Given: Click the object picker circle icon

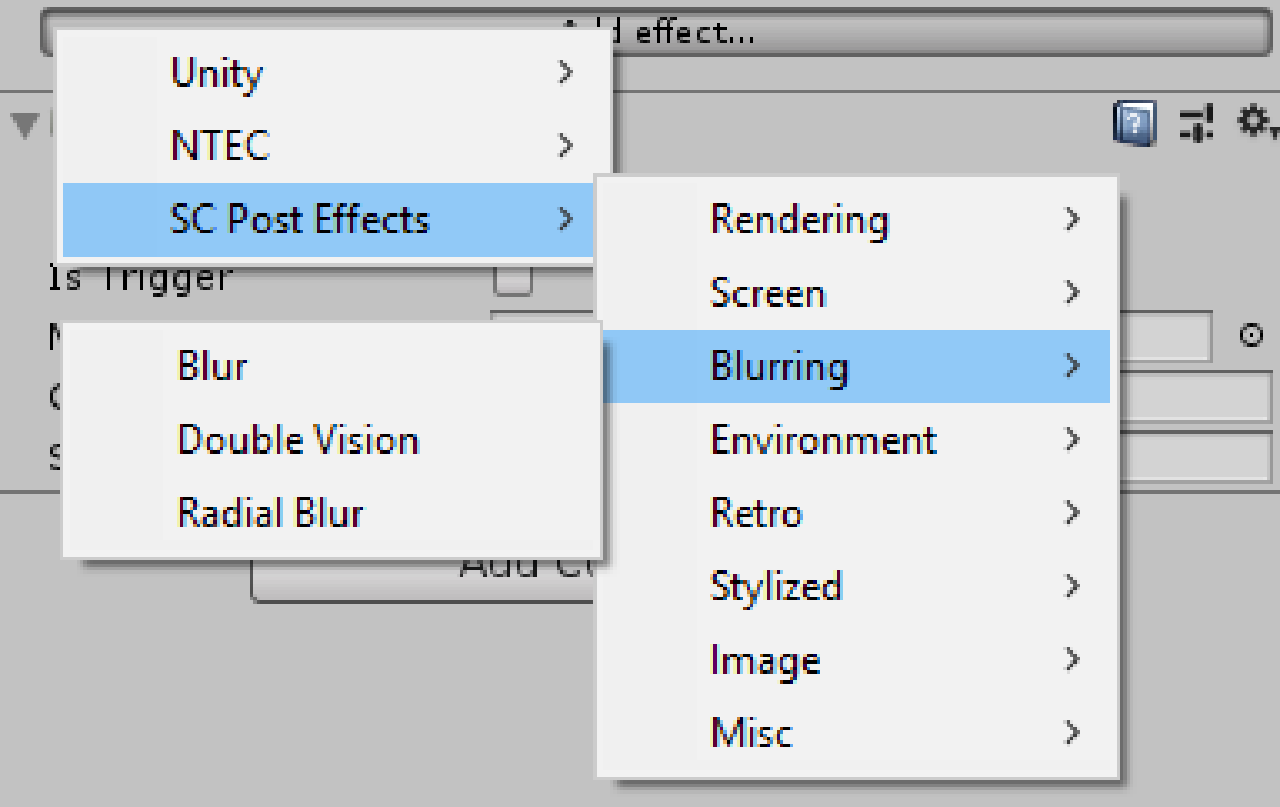Looking at the screenshot, I should click(1251, 336).
